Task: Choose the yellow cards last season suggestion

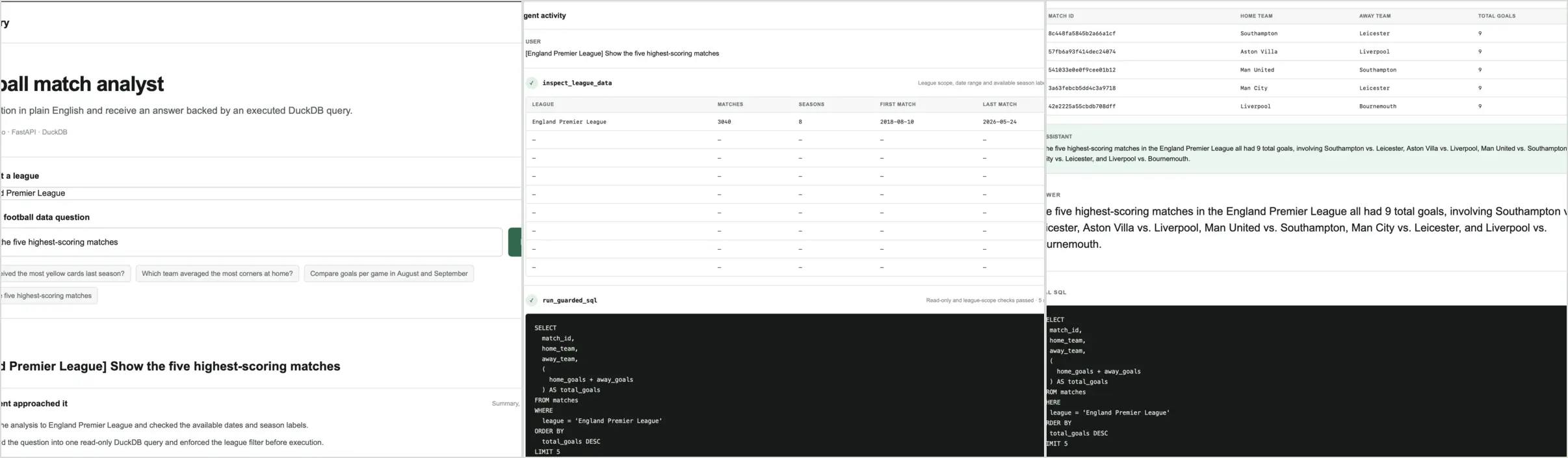Action: pos(65,274)
